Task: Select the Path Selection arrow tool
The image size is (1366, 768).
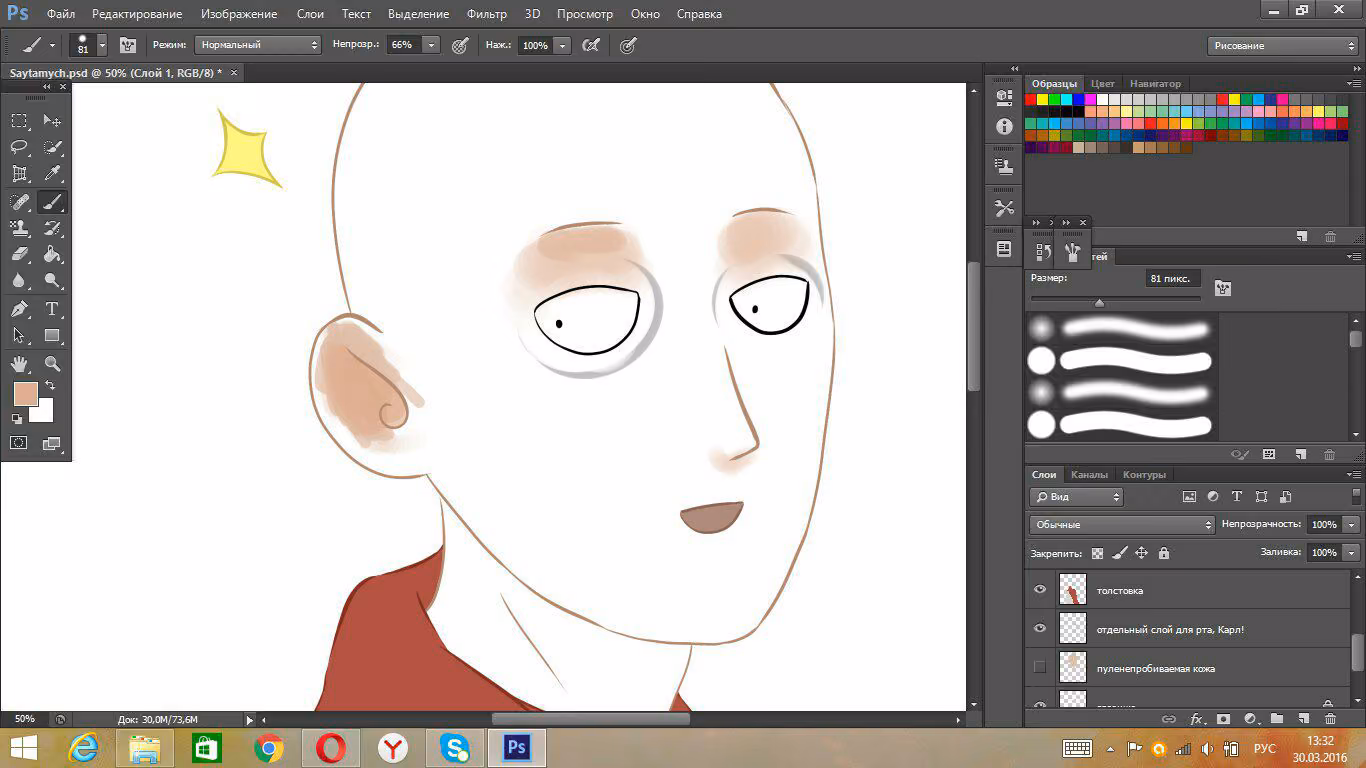Action: click(x=19, y=336)
